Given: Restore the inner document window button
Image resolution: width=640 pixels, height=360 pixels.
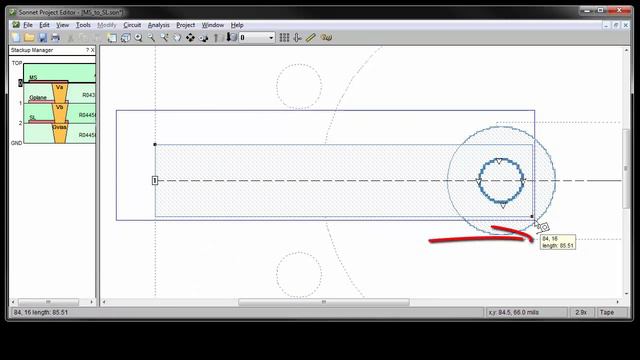Looking at the screenshot, I should click(616, 25).
